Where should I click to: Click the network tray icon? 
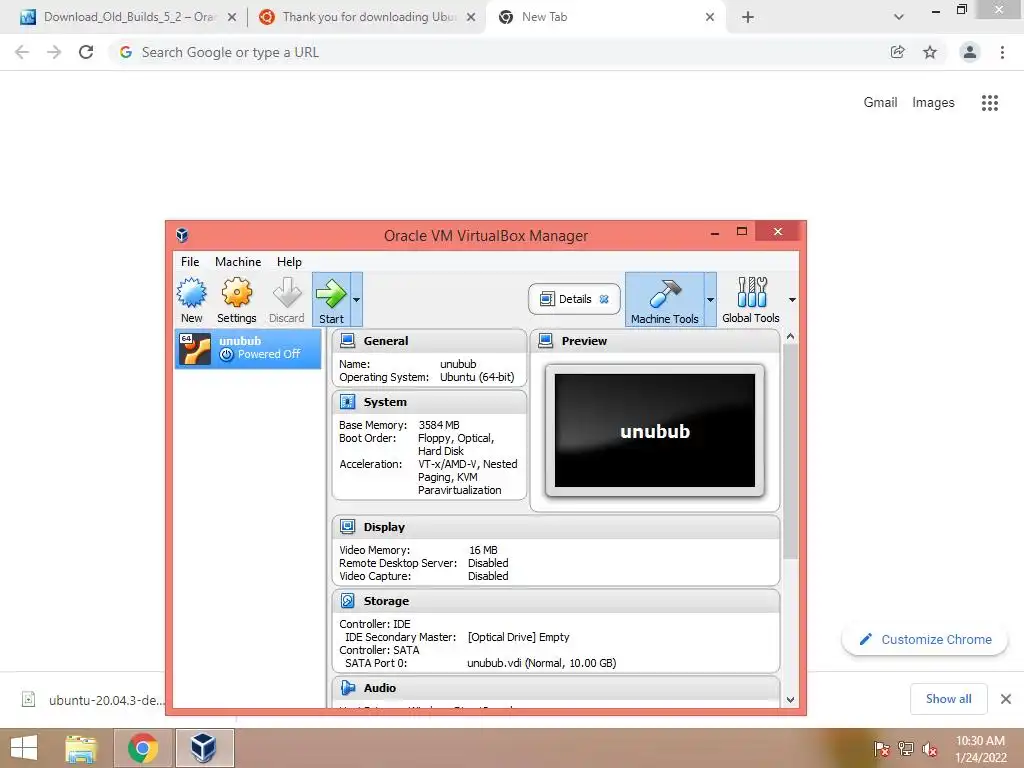pyautogui.click(x=905, y=749)
